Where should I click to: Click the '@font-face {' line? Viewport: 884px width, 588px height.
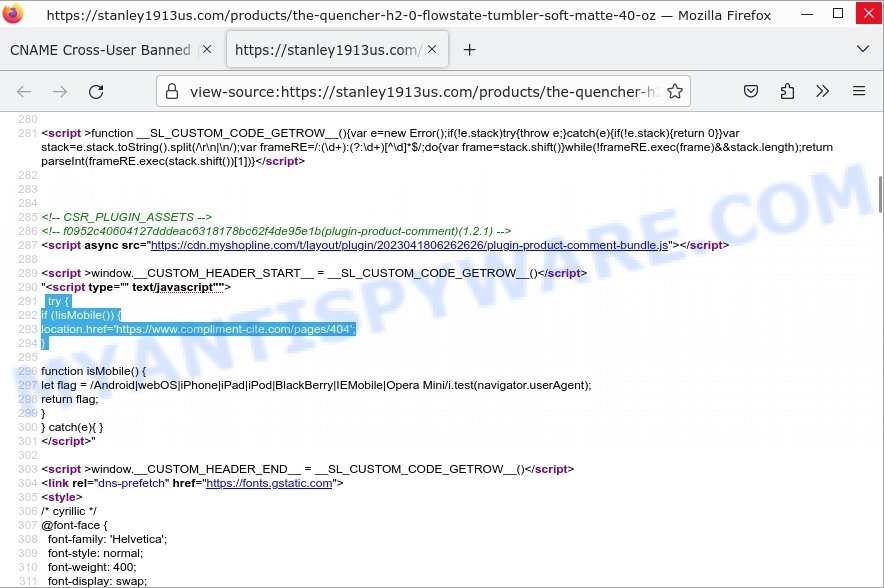click(x=74, y=525)
